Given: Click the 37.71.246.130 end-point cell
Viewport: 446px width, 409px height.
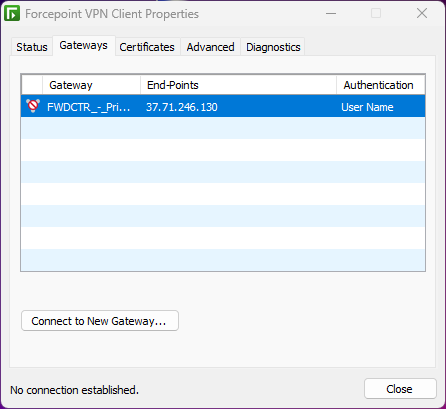Looking at the screenshot, I should [x=182, y=107].
